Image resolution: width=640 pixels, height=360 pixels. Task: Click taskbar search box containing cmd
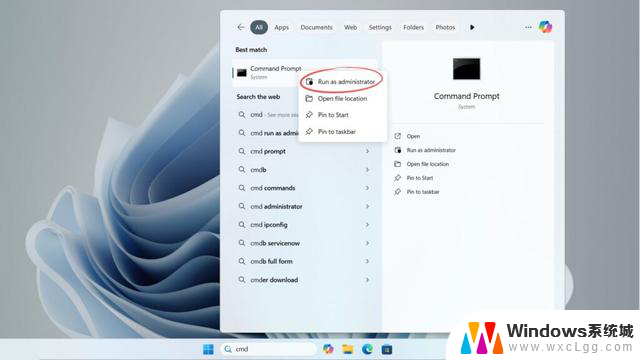[269, 349]
